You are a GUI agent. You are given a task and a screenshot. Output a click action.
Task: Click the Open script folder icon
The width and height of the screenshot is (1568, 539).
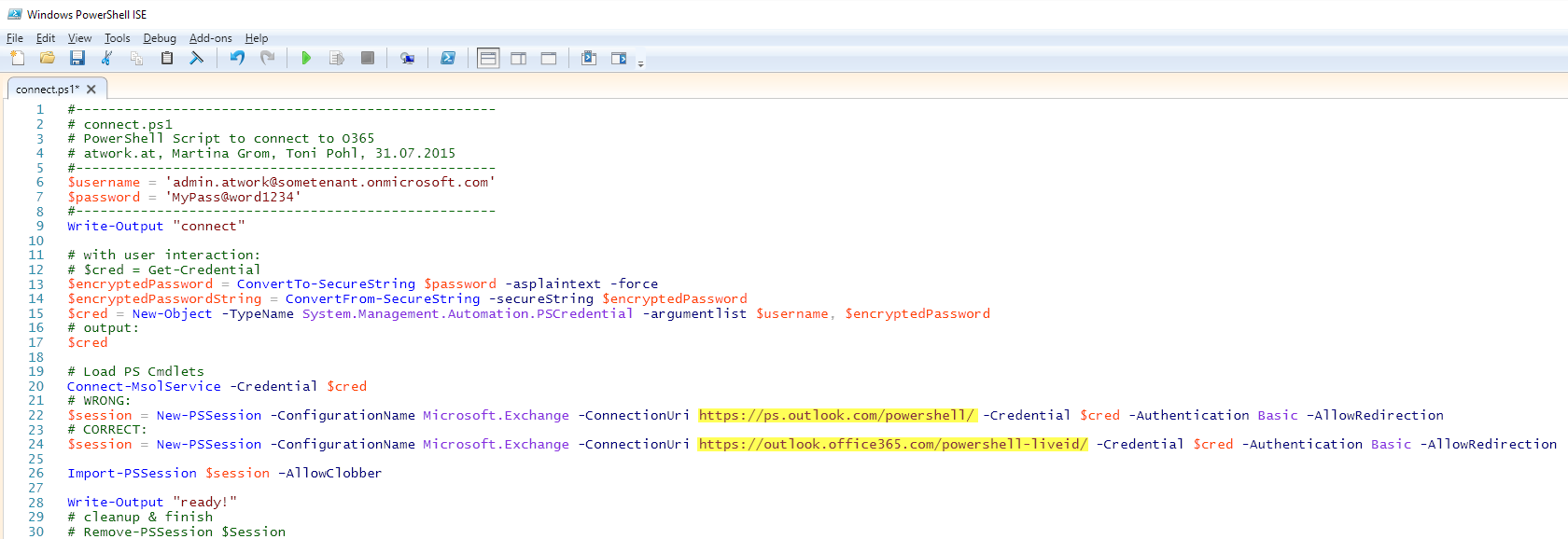click(48, 58)
